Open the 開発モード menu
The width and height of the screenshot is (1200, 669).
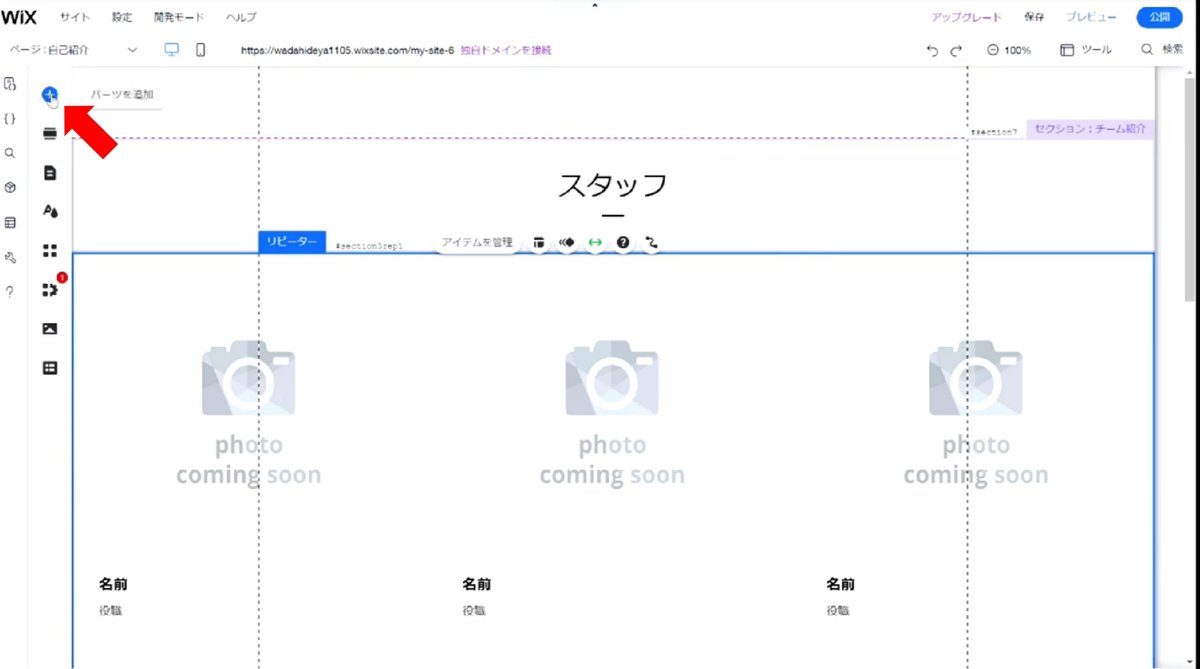pyautogui.click(x=179, y=17)
